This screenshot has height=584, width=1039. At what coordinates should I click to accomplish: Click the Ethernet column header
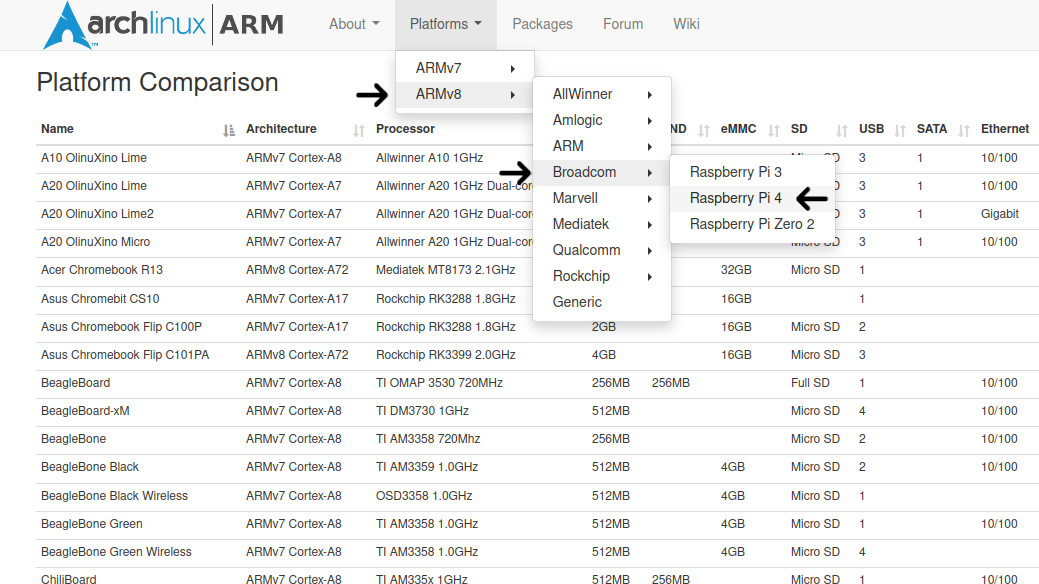pyautogui.click(x=1005, y=129)
